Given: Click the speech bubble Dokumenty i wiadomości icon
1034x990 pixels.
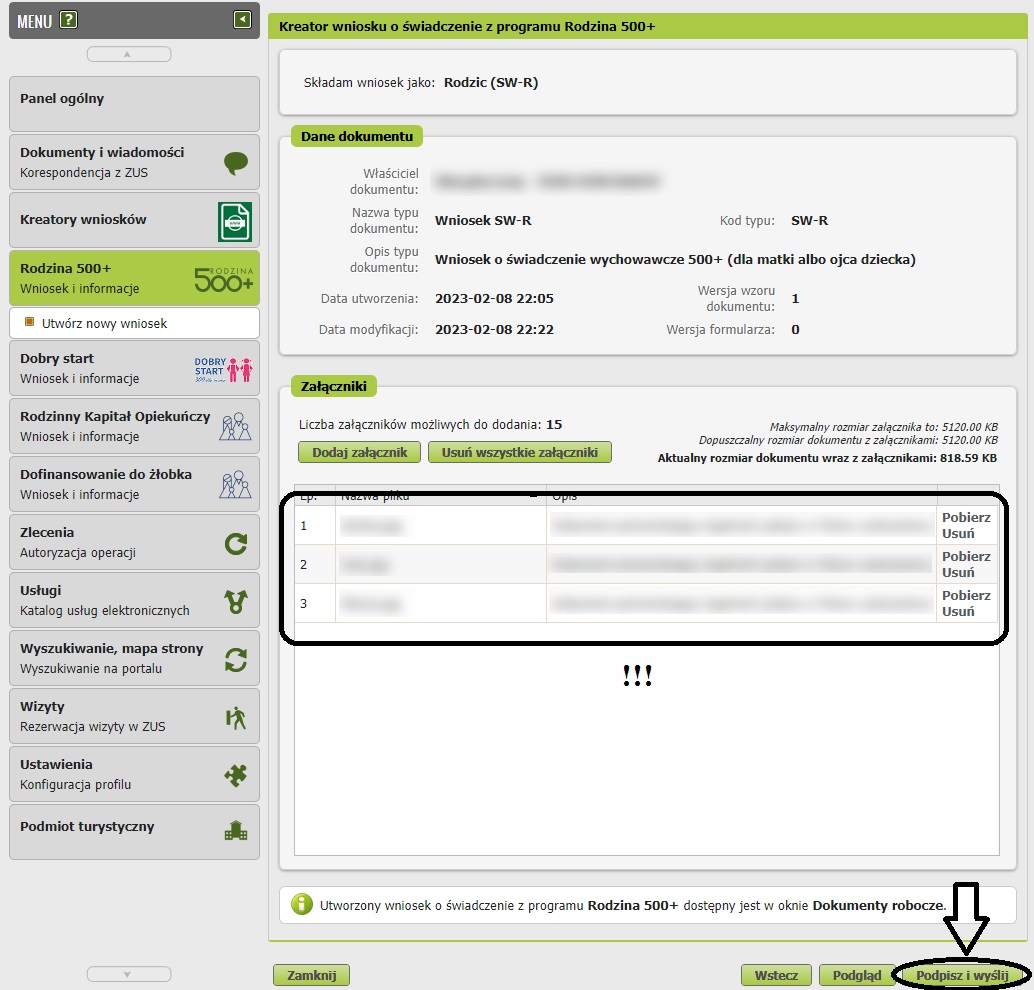Looking at the screenshot, I should (x=235, y=163).
